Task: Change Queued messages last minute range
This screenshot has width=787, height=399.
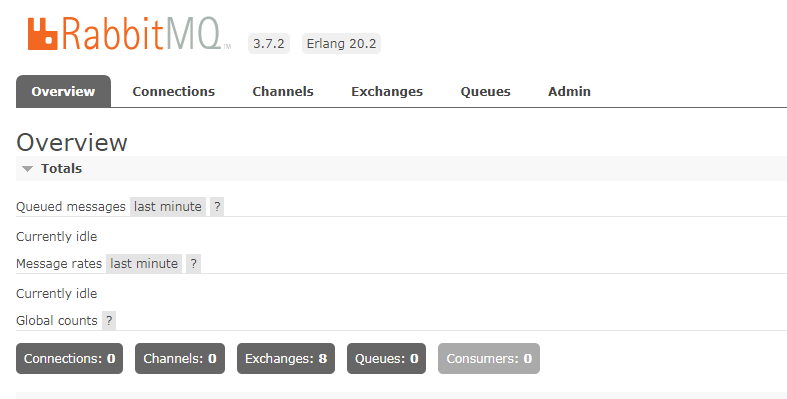Action: pyautogui.click(x=168, y=206)
